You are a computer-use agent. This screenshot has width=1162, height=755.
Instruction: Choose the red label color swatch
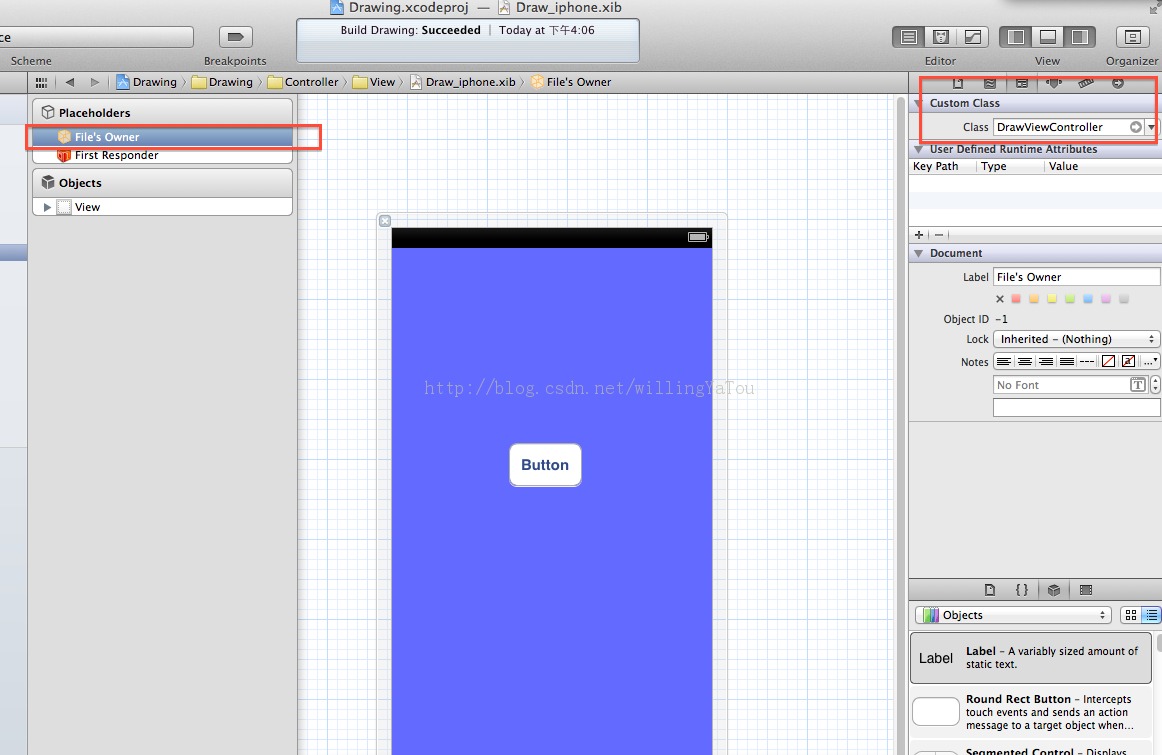click(1016, 299)
